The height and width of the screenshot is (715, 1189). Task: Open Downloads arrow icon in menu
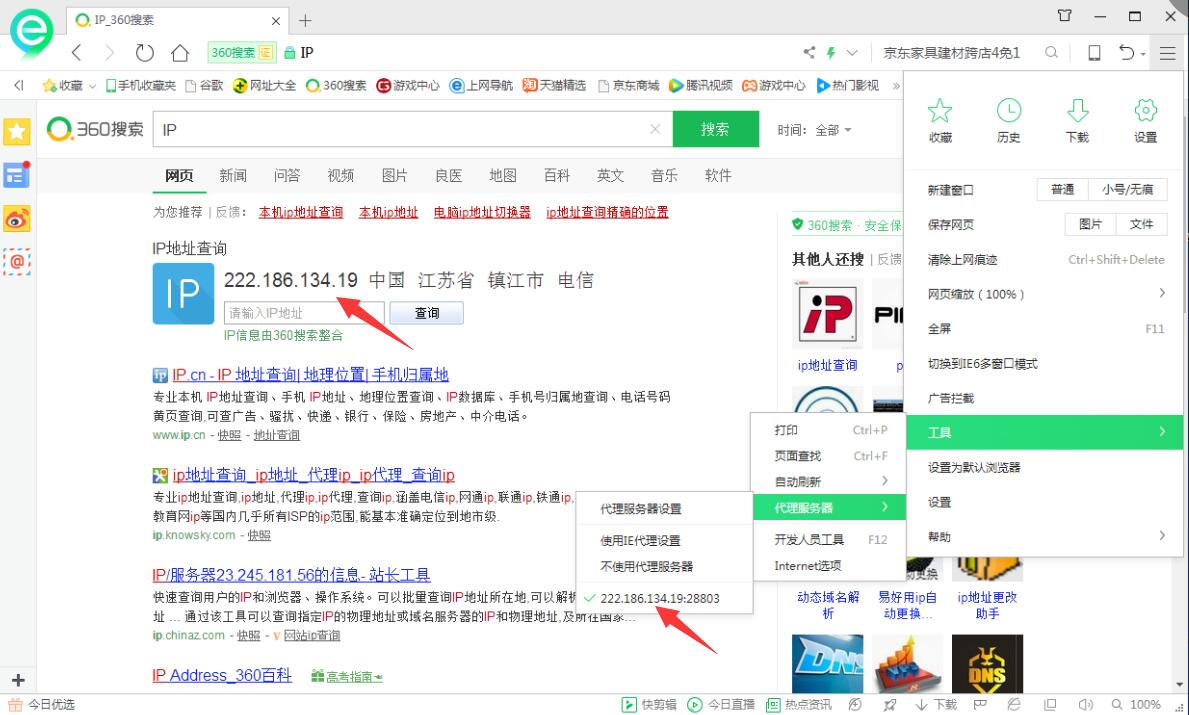(x=1077, y=120)
